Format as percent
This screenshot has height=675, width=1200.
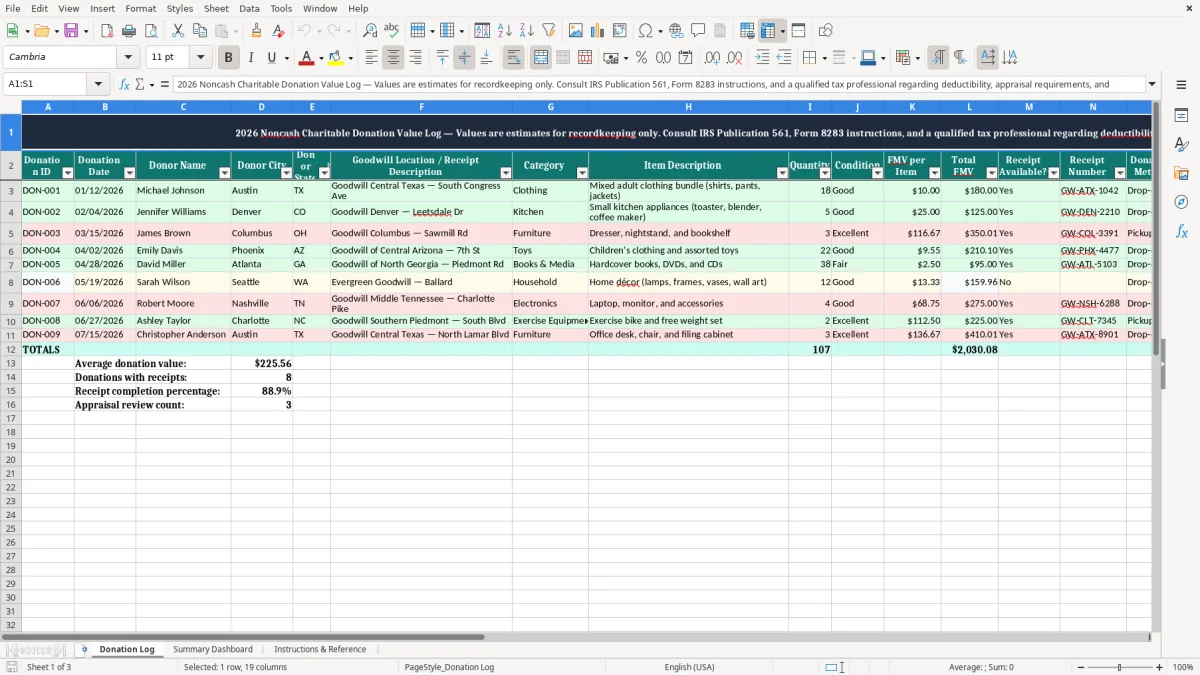[x=642, y=58]
